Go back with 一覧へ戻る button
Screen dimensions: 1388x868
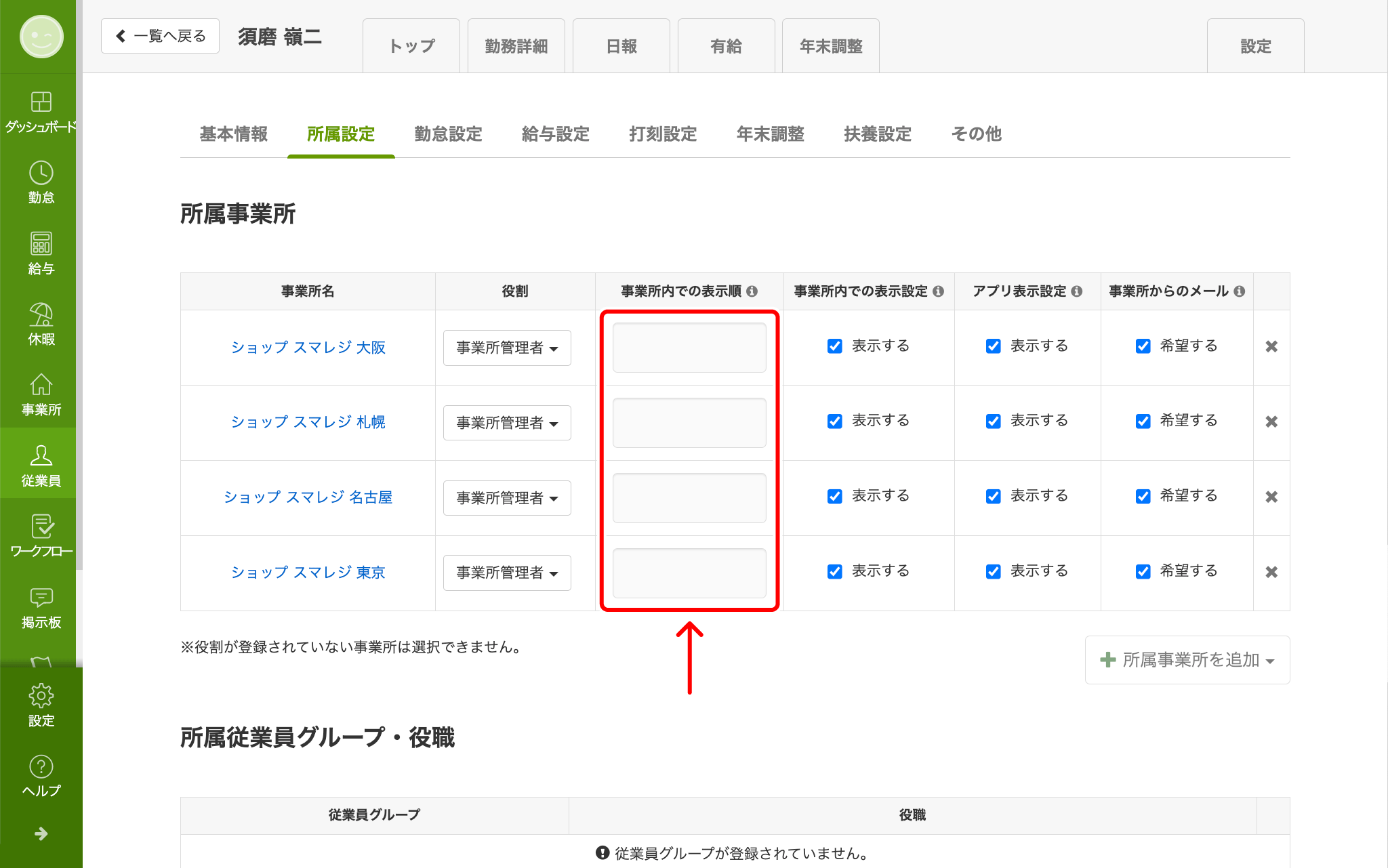pos(160,36)
